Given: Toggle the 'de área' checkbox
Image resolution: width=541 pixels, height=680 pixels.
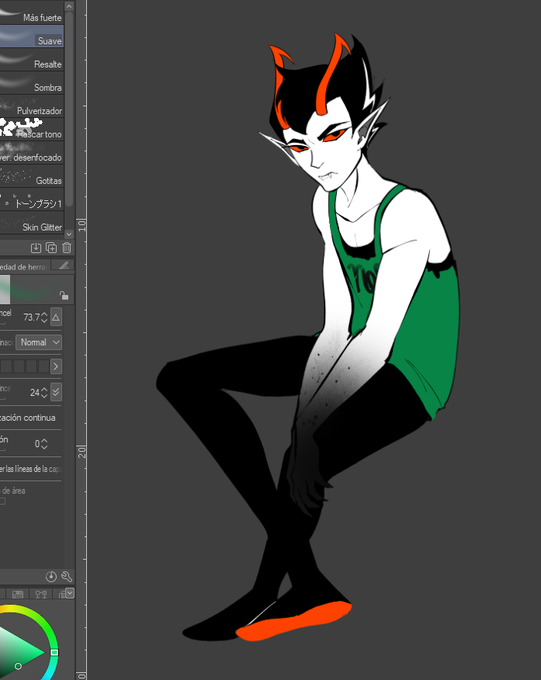Looking at the screenshot, I should [3, 501].
